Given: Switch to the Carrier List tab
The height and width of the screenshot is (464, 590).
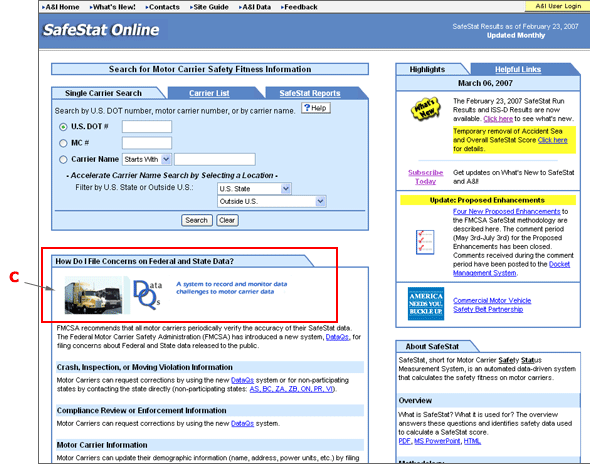Looking at the screenshot, I should coord(209,93).
